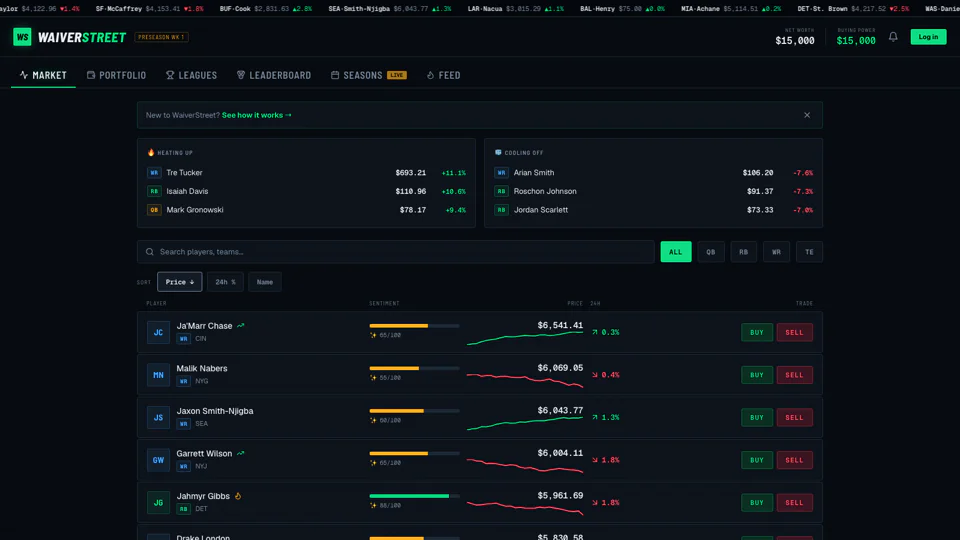Sell Malik Nabers shares

click(x=795, y=375)
